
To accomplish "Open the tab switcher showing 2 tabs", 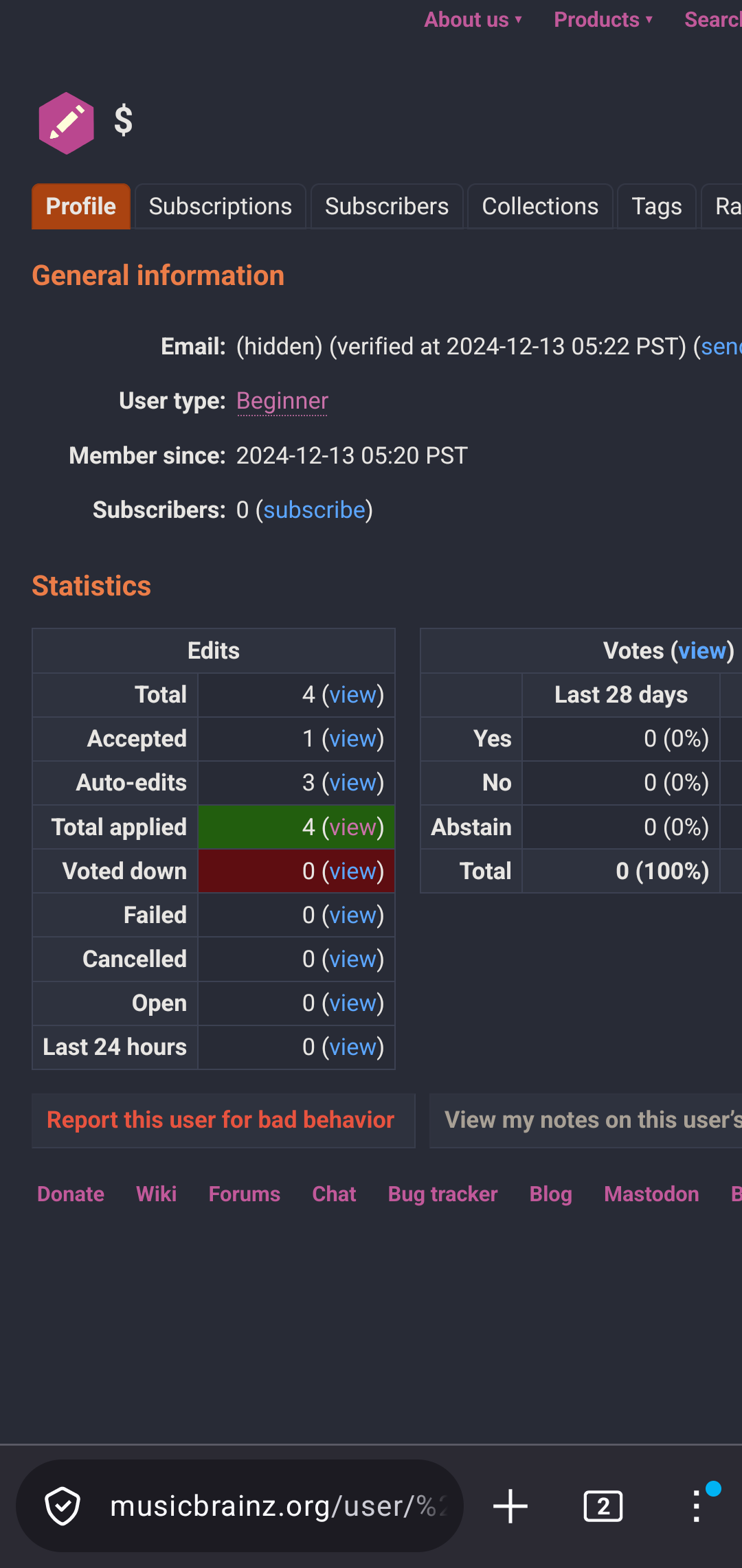I will click(603, 1506).
